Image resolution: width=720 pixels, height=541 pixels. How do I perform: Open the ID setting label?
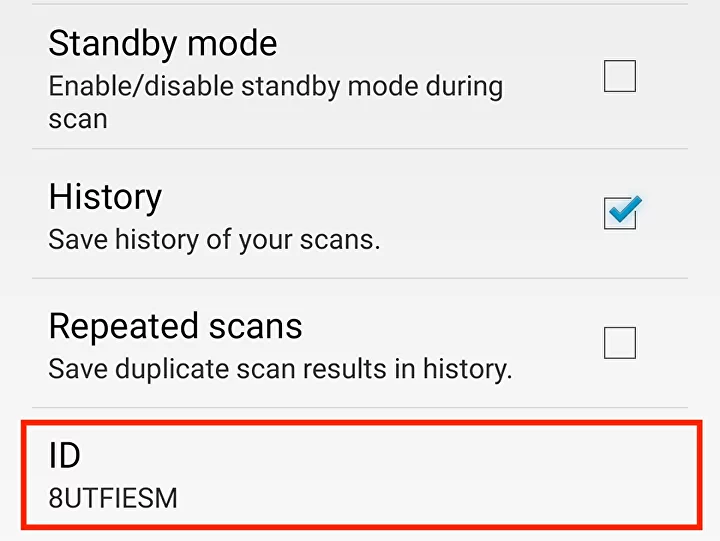point(65,456)
